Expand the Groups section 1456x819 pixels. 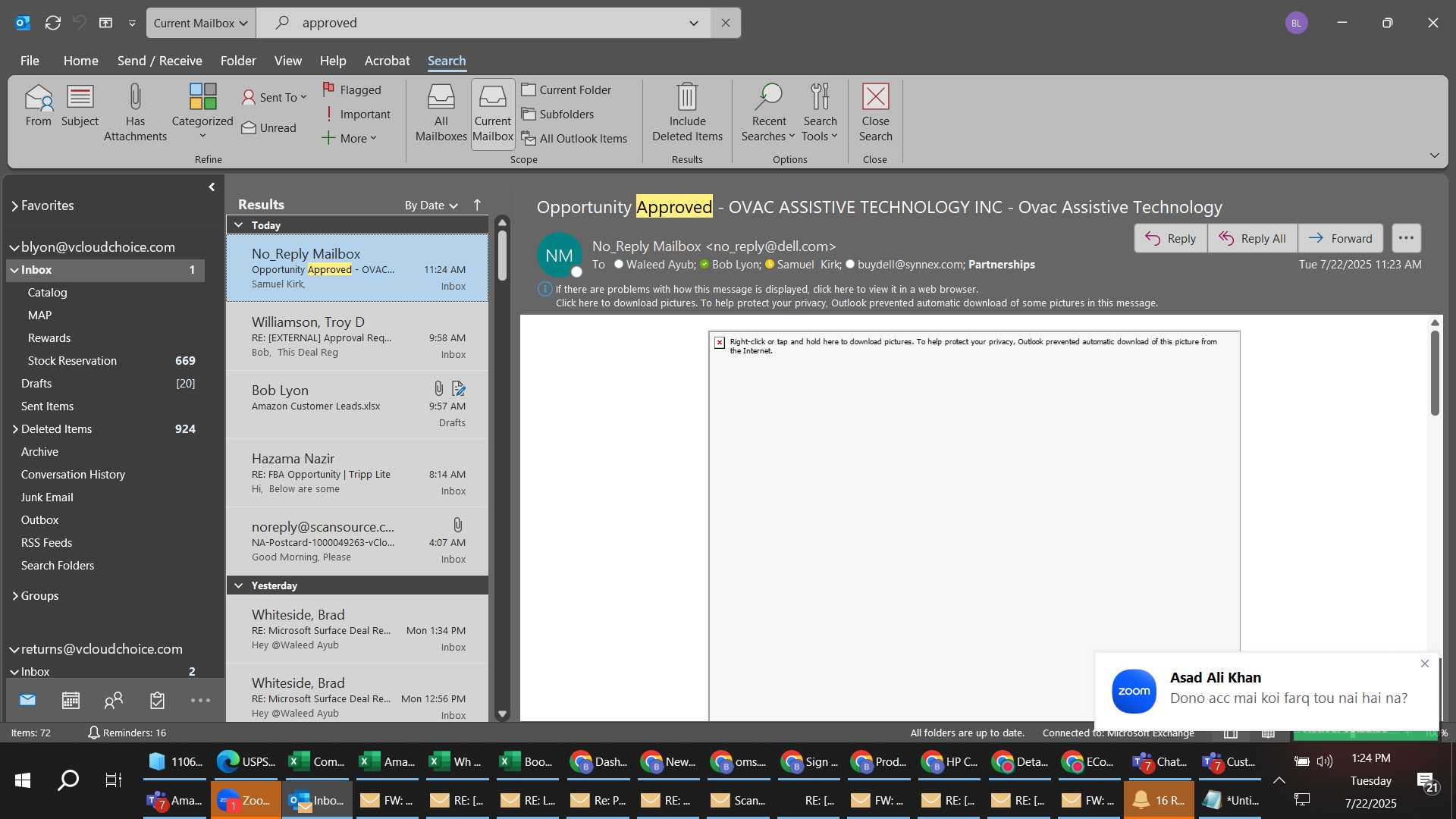click(x=14, y=596)
